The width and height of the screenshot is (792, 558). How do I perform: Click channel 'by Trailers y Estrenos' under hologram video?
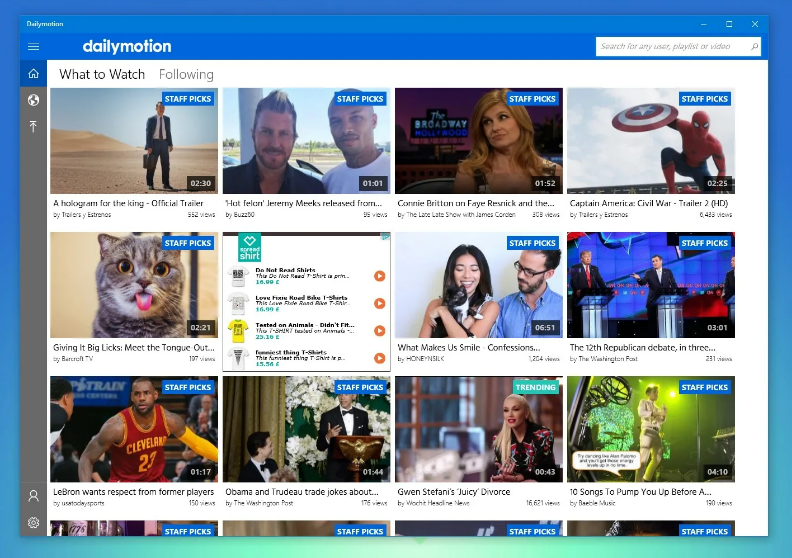pos(82,215)
